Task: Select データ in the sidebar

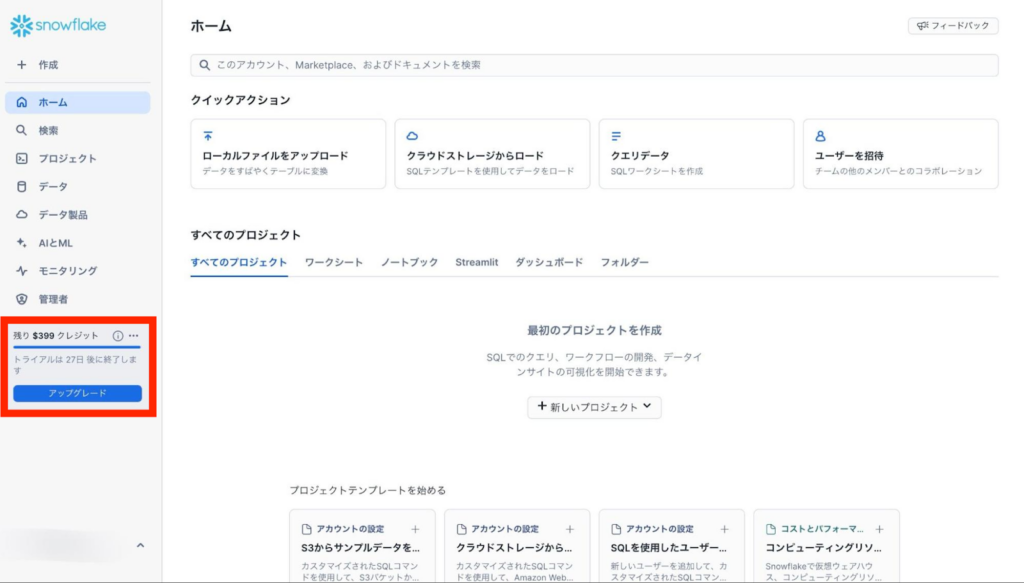Action: click(53, 187)
